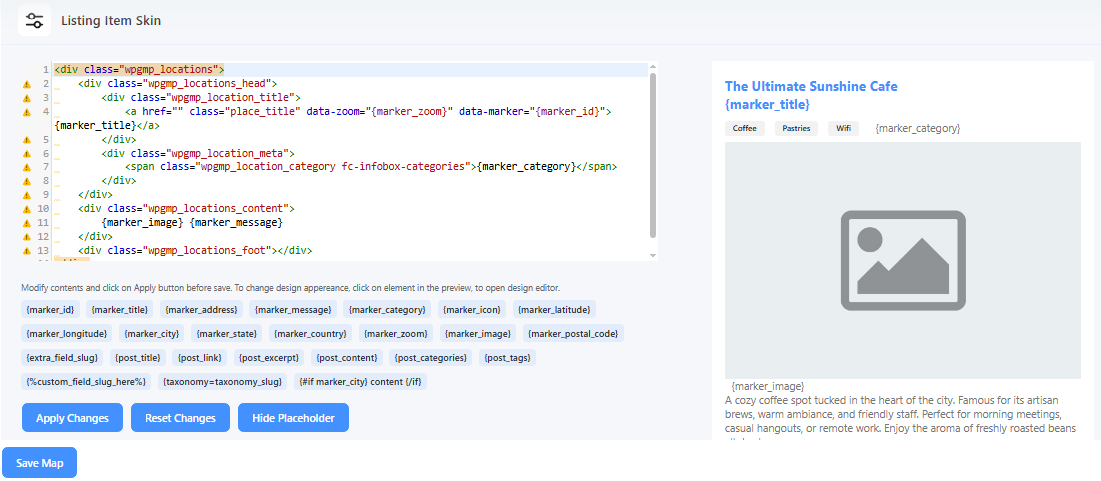Screen dimensions: 1101x481
Task: Click Reset Changes button
Action: [x=180, y=418]
